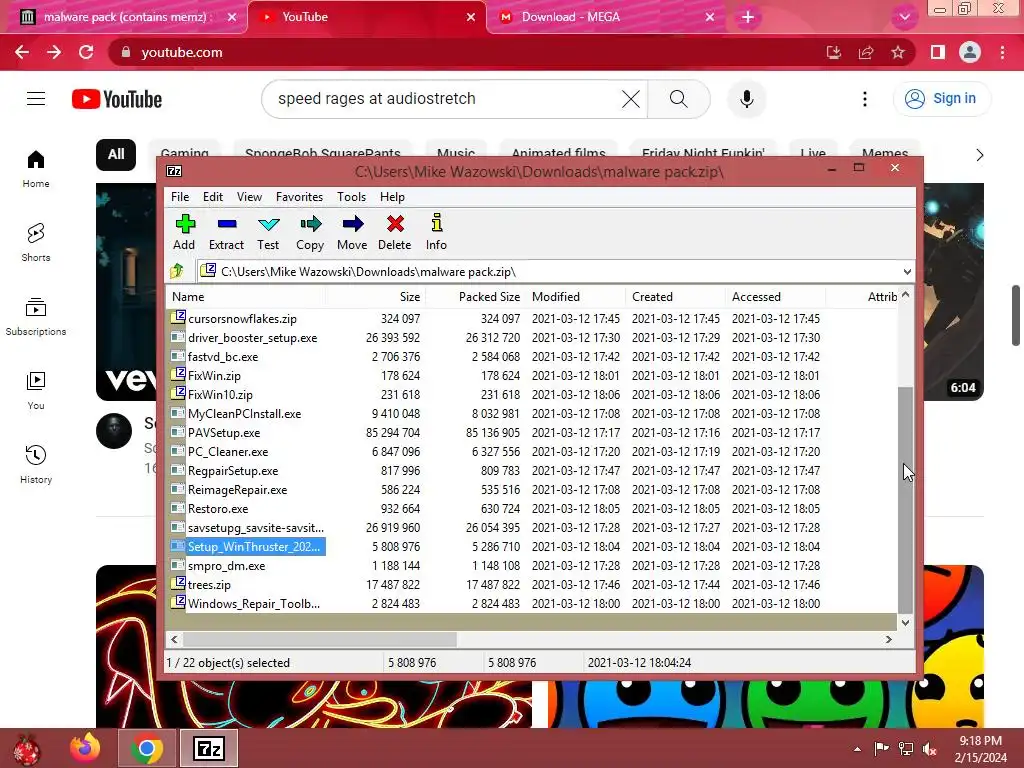1024x768 pixels.
Task: Open the View menu in 7-Zip
Action: click(249, 197)
